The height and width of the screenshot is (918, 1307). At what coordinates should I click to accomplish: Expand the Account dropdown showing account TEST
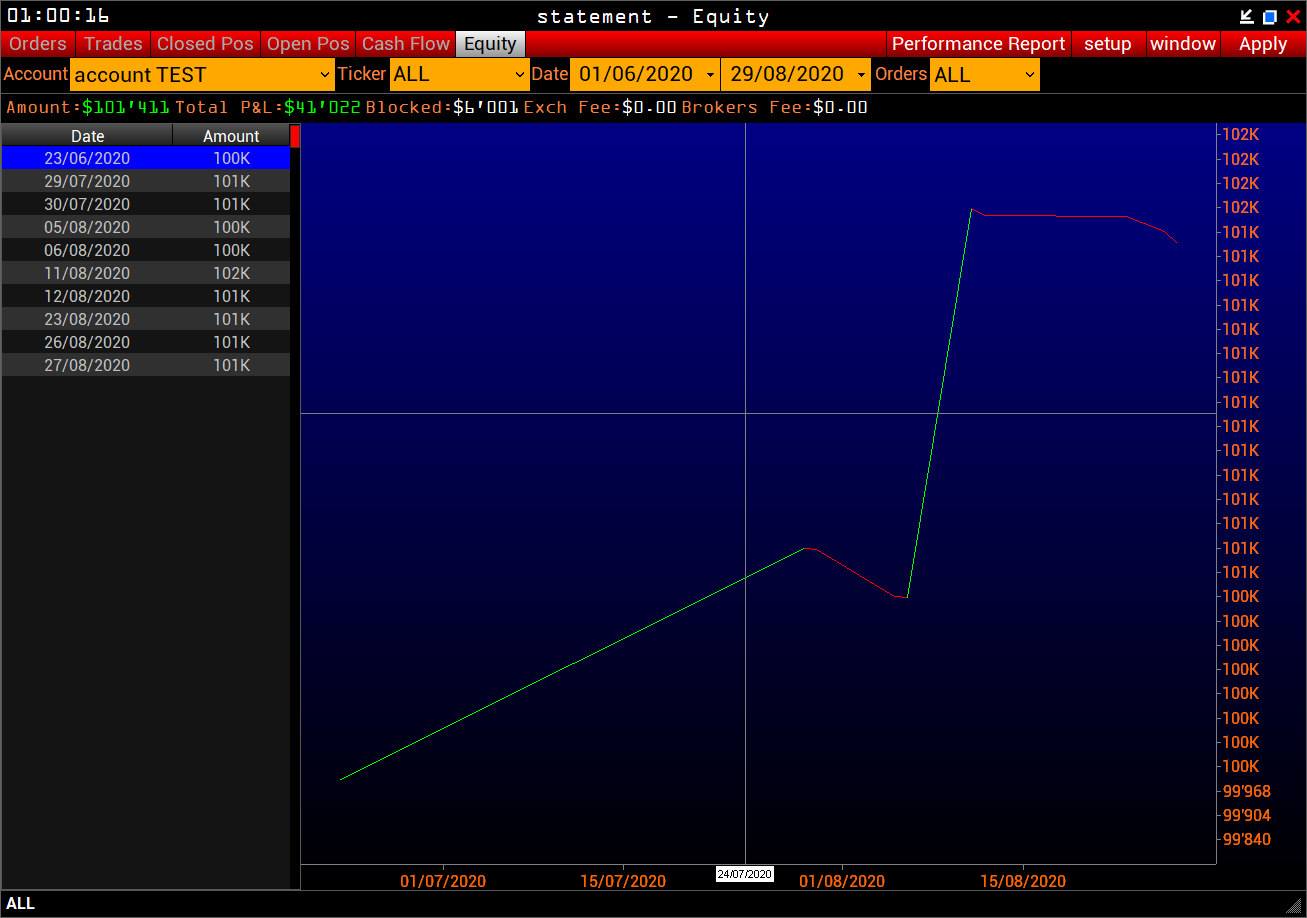(x=202, y=75)
